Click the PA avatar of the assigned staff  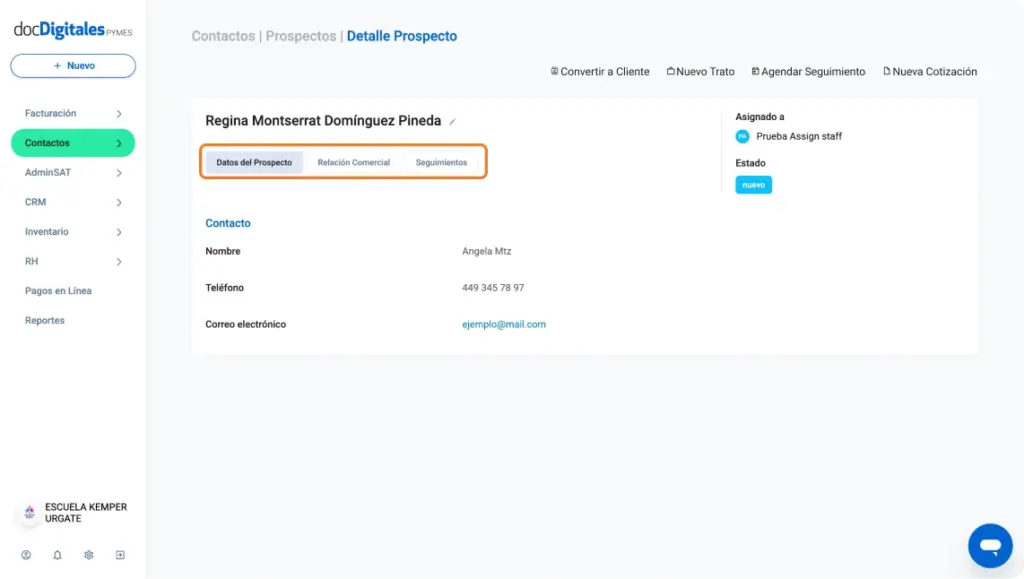click(743, 136)
